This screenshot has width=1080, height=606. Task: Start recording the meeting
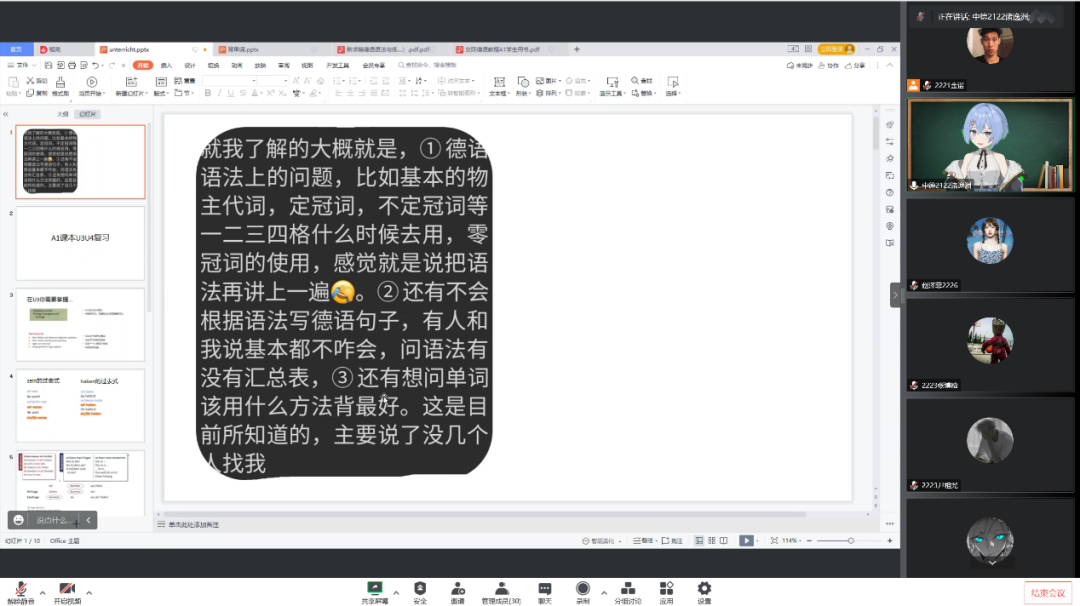pos(582,588)
